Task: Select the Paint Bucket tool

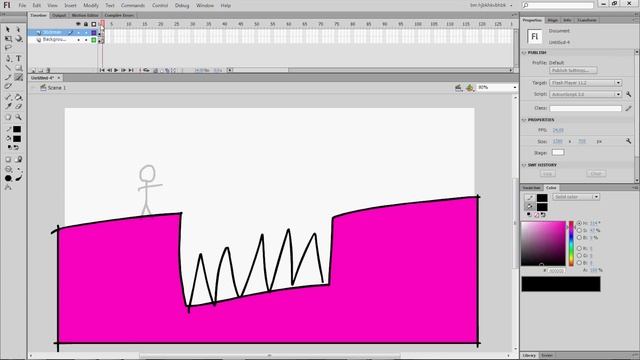Action: [19, 97]
